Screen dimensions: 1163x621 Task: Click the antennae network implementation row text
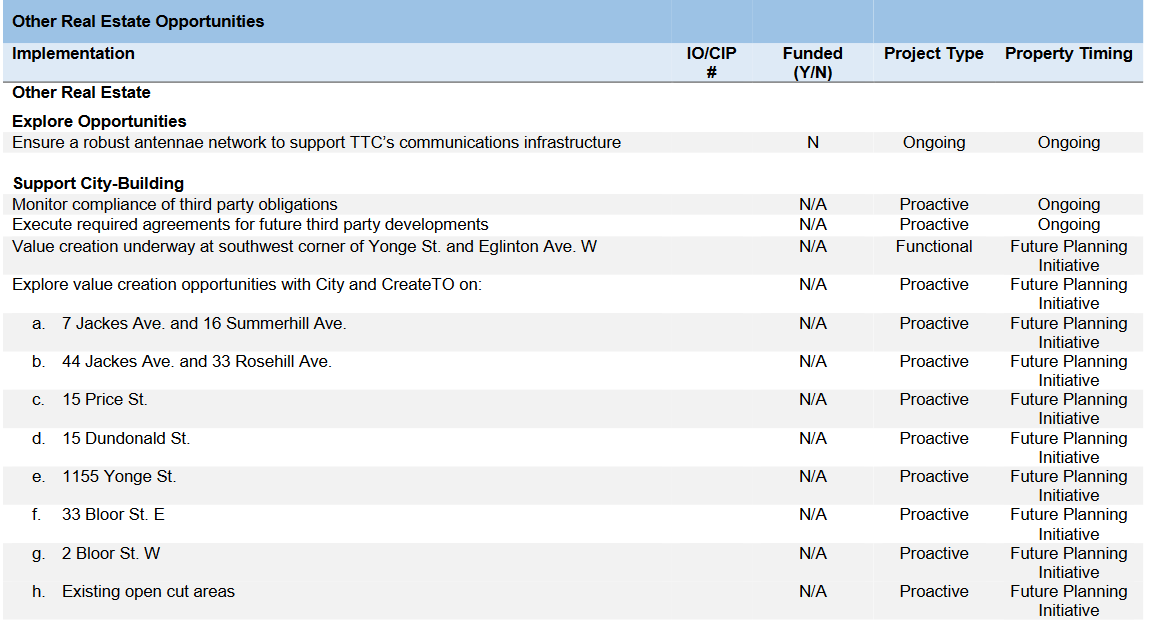(x=316, y=142)
